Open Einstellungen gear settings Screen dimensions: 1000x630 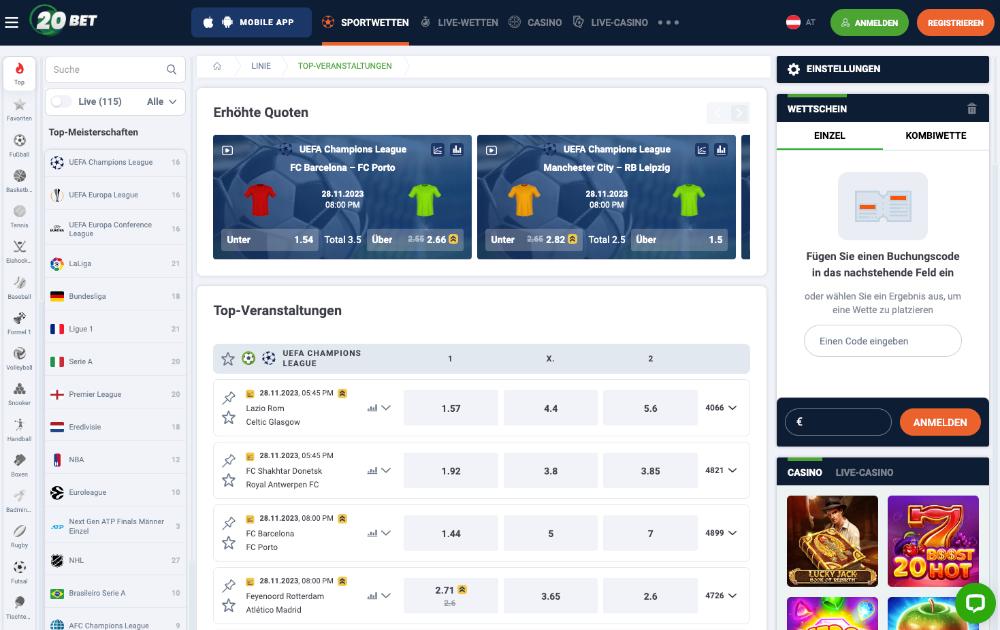tap(793, 69)
